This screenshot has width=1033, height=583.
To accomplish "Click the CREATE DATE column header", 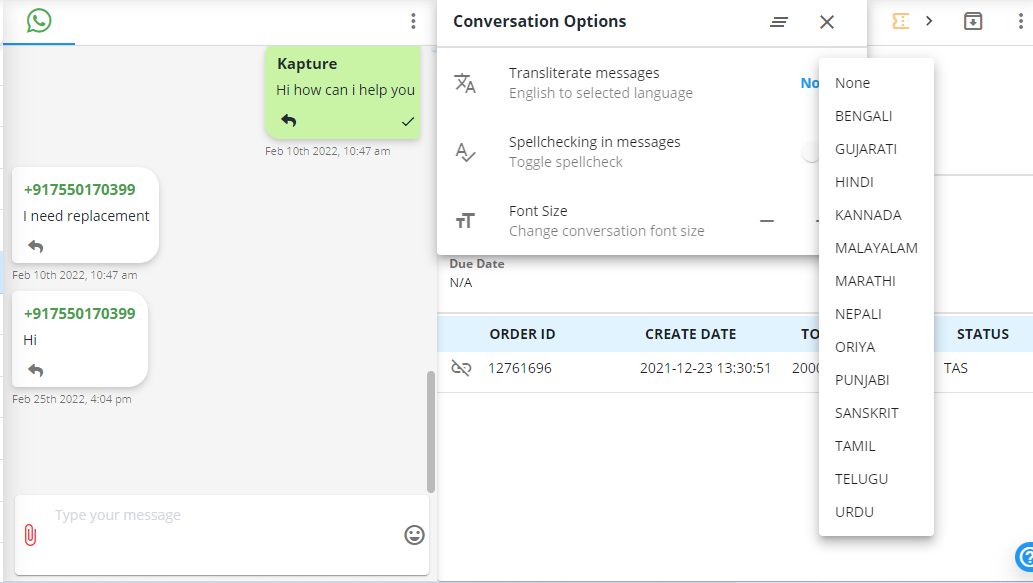I will pos(690,334).
